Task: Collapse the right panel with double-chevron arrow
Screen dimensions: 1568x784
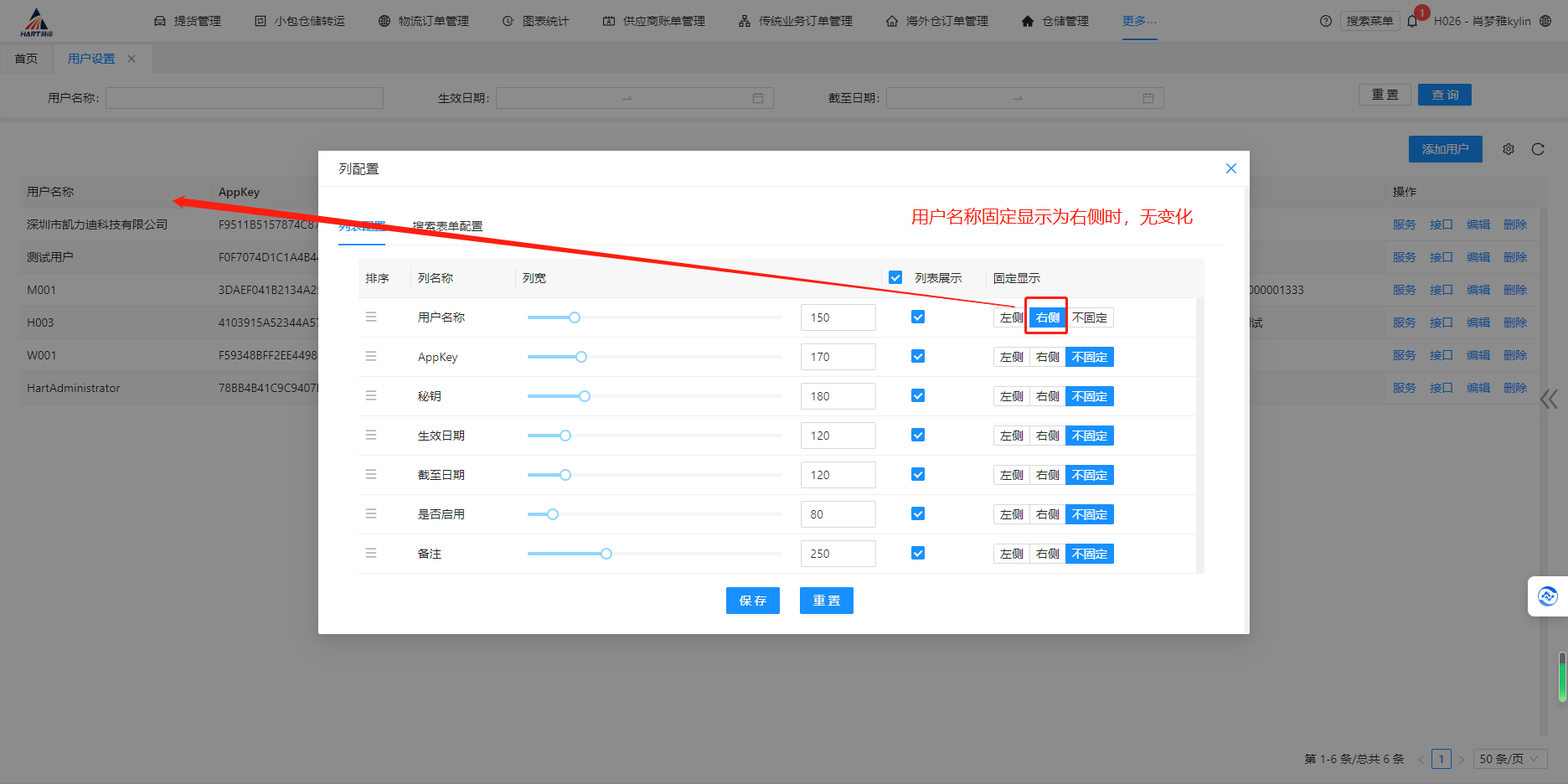Action: pos(1549,400)
